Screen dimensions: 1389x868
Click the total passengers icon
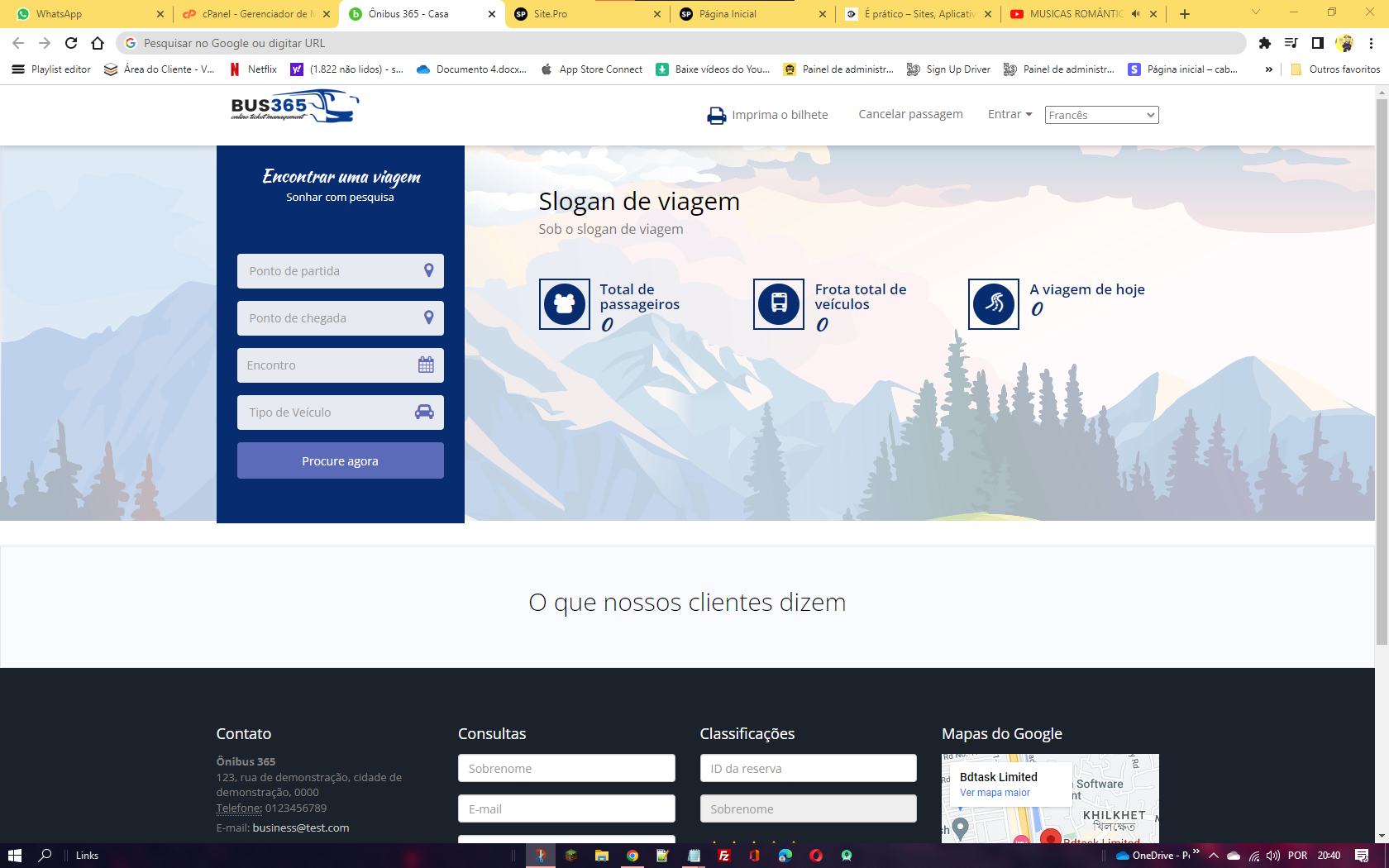coord(565,304)
